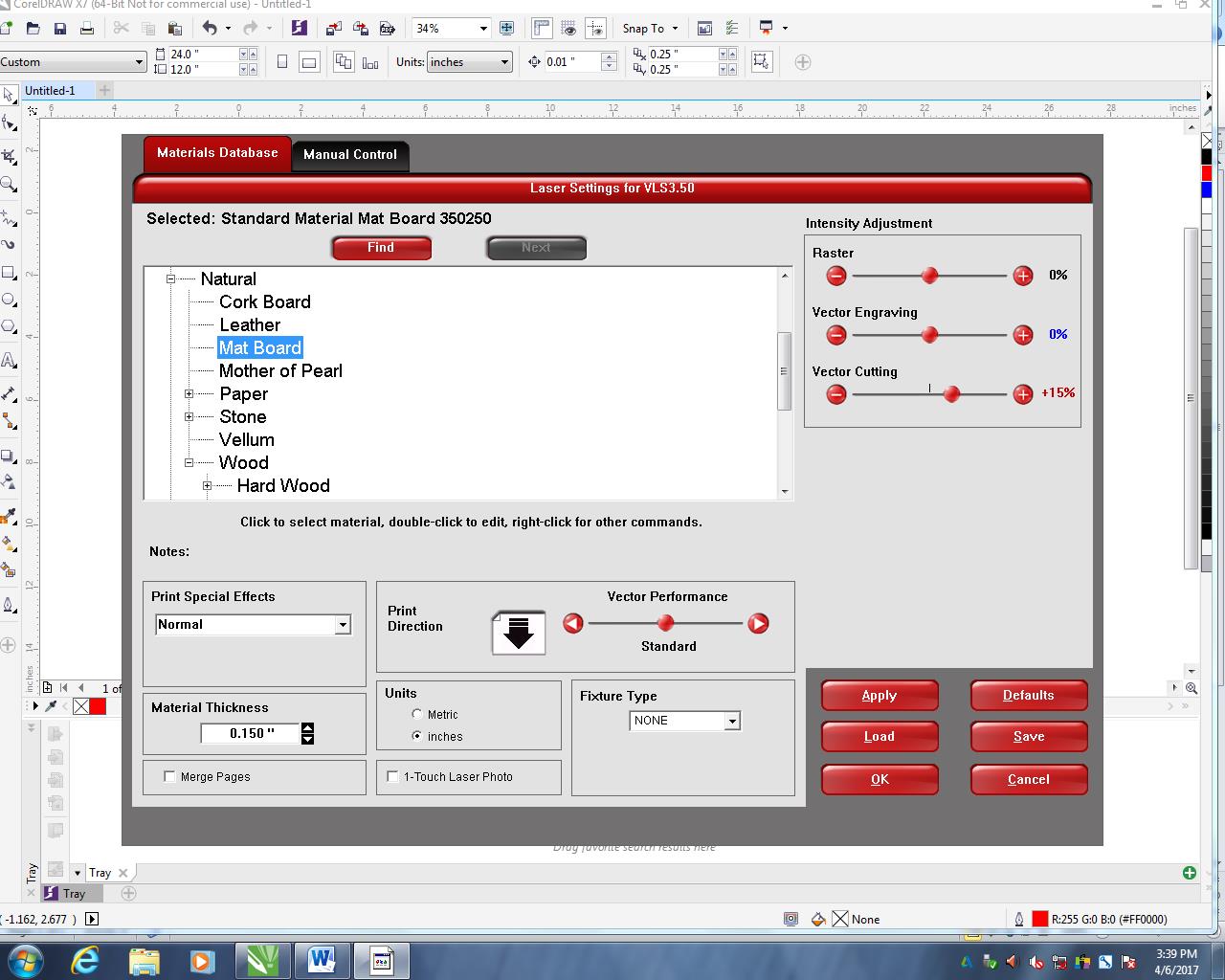Click the Raster minus button
This screenshot has width=1225, height=980.
(836, 276)
